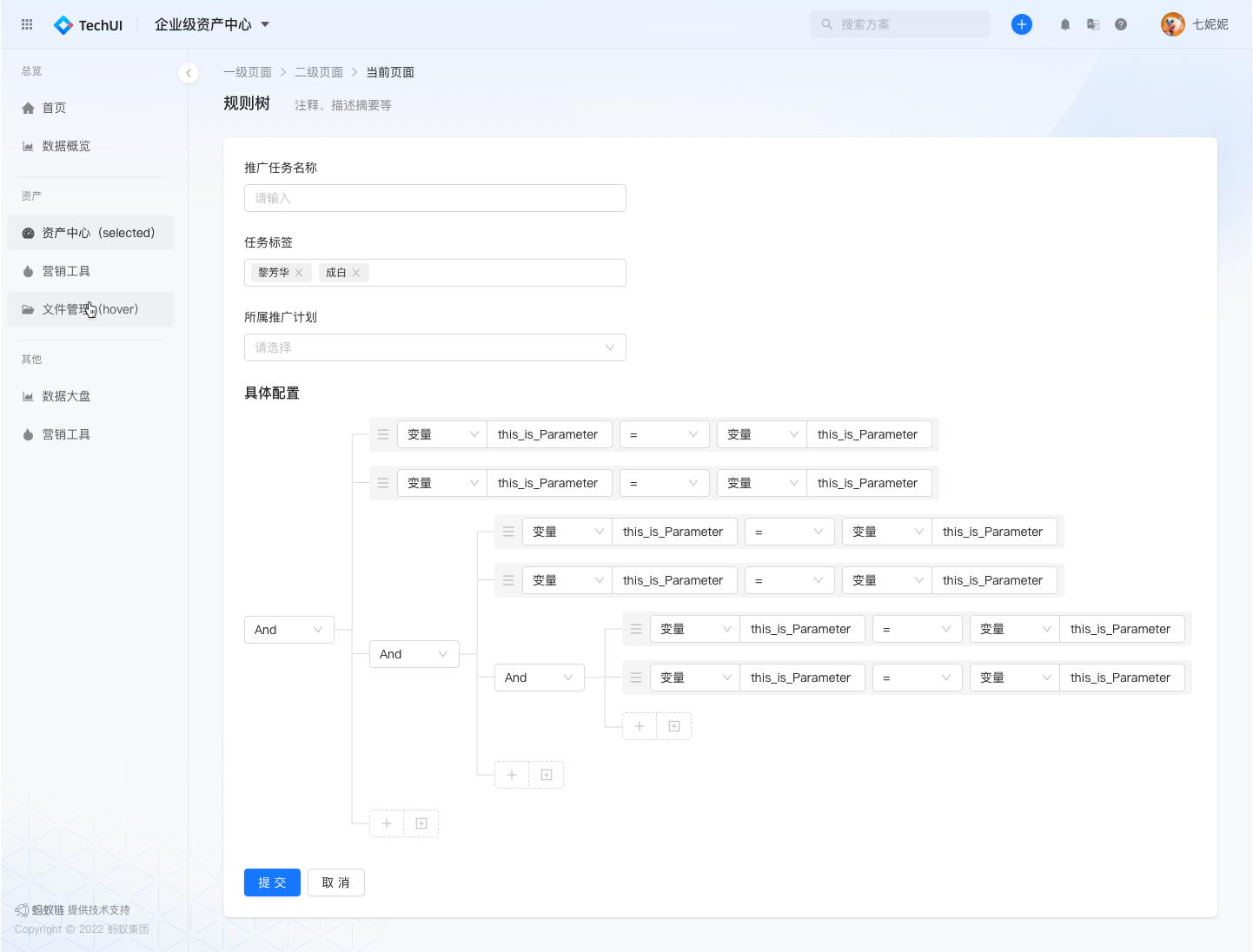Click the drag handle of the fourth rule row
1253x952 pixels.
pos(508,580)
